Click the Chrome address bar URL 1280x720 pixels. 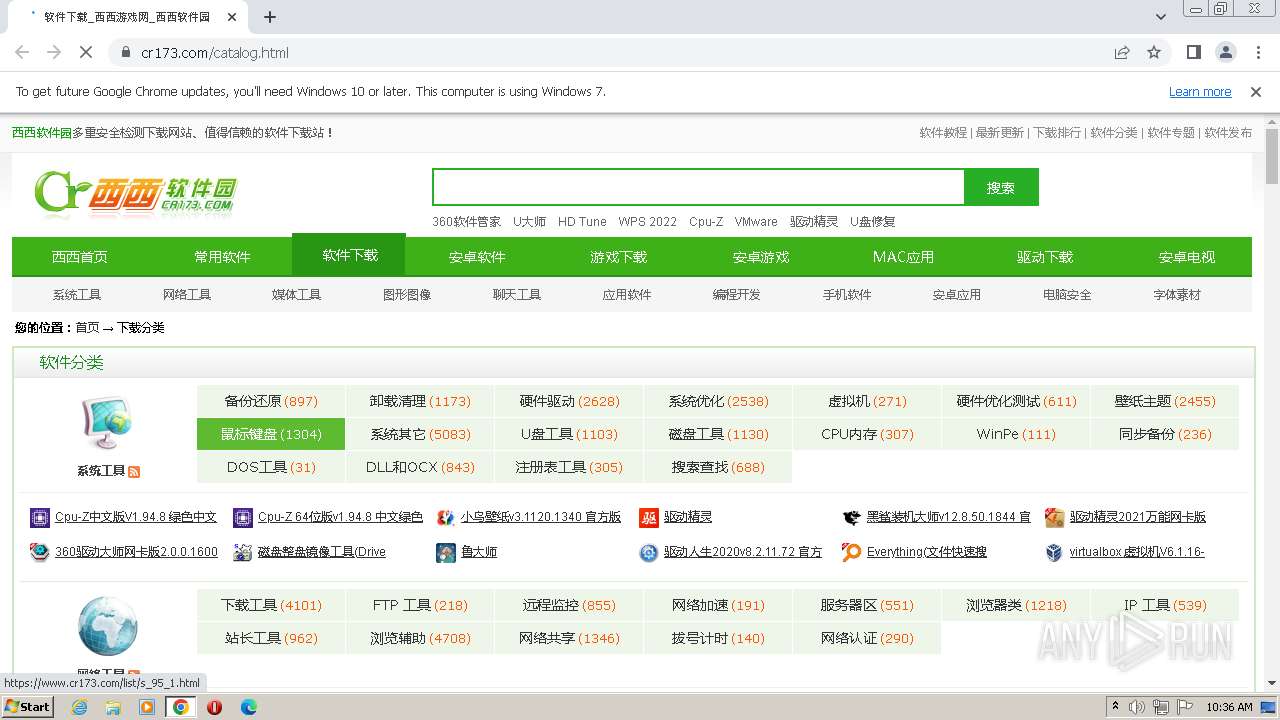(215, 53)
